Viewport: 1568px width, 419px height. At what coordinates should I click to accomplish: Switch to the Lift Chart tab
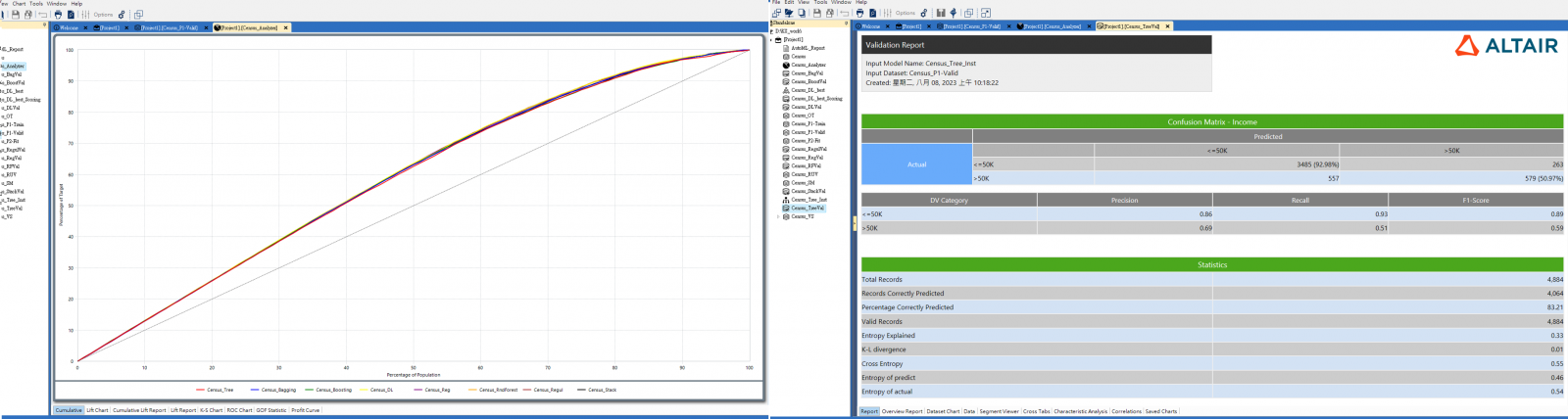coord(97,410)
